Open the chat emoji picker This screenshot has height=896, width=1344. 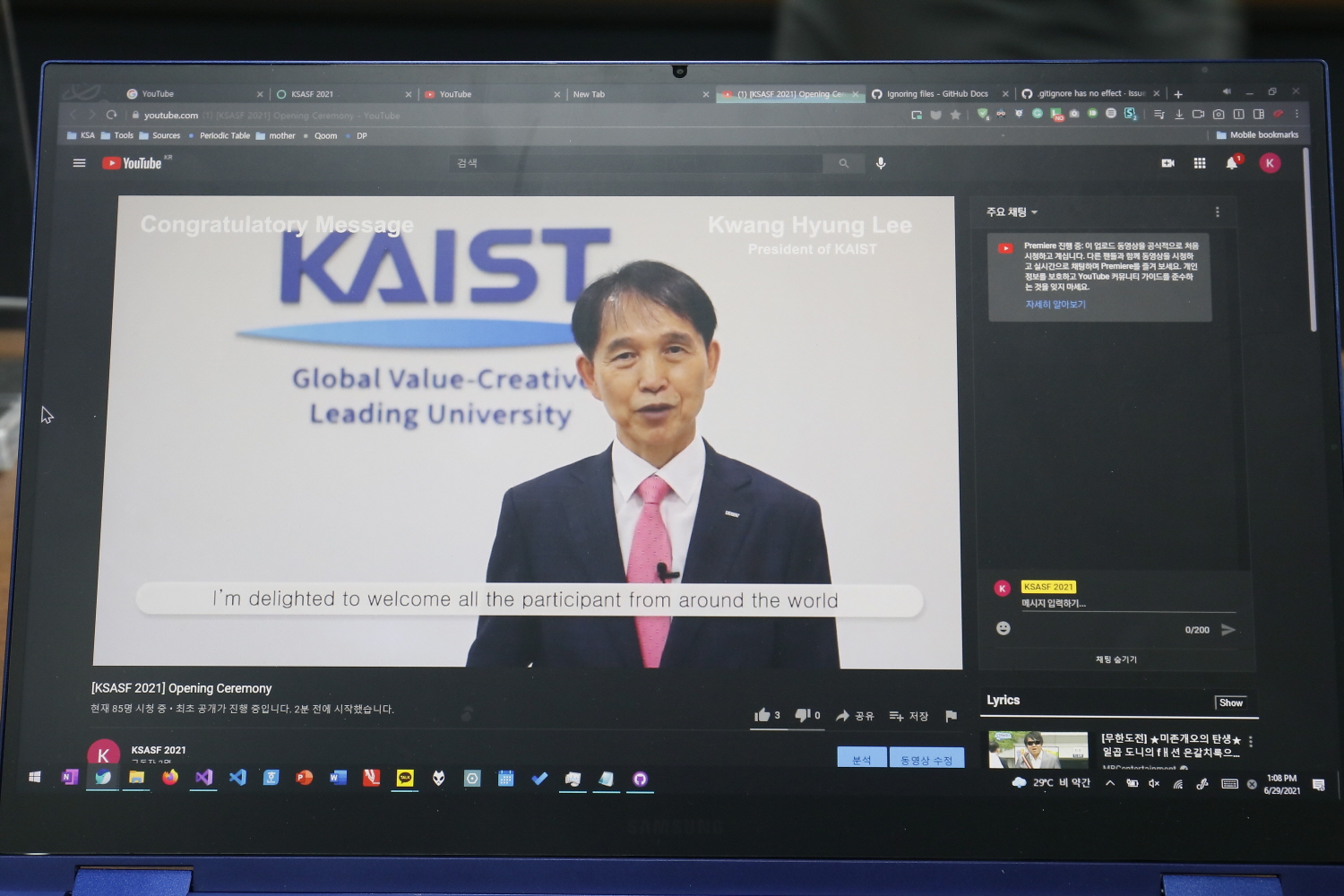(x=1004, y=628)
